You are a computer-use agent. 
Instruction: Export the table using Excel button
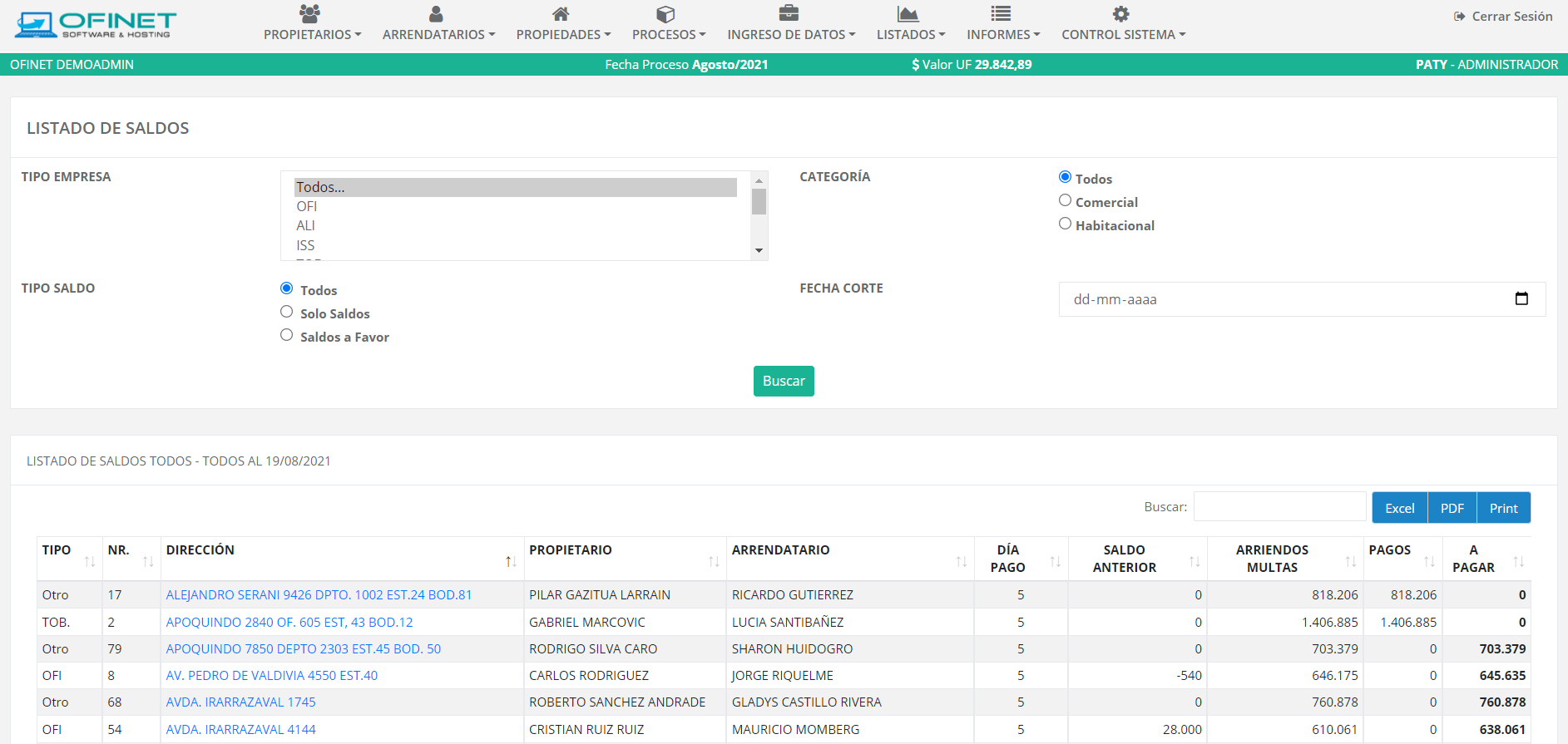coord(1399,508)
